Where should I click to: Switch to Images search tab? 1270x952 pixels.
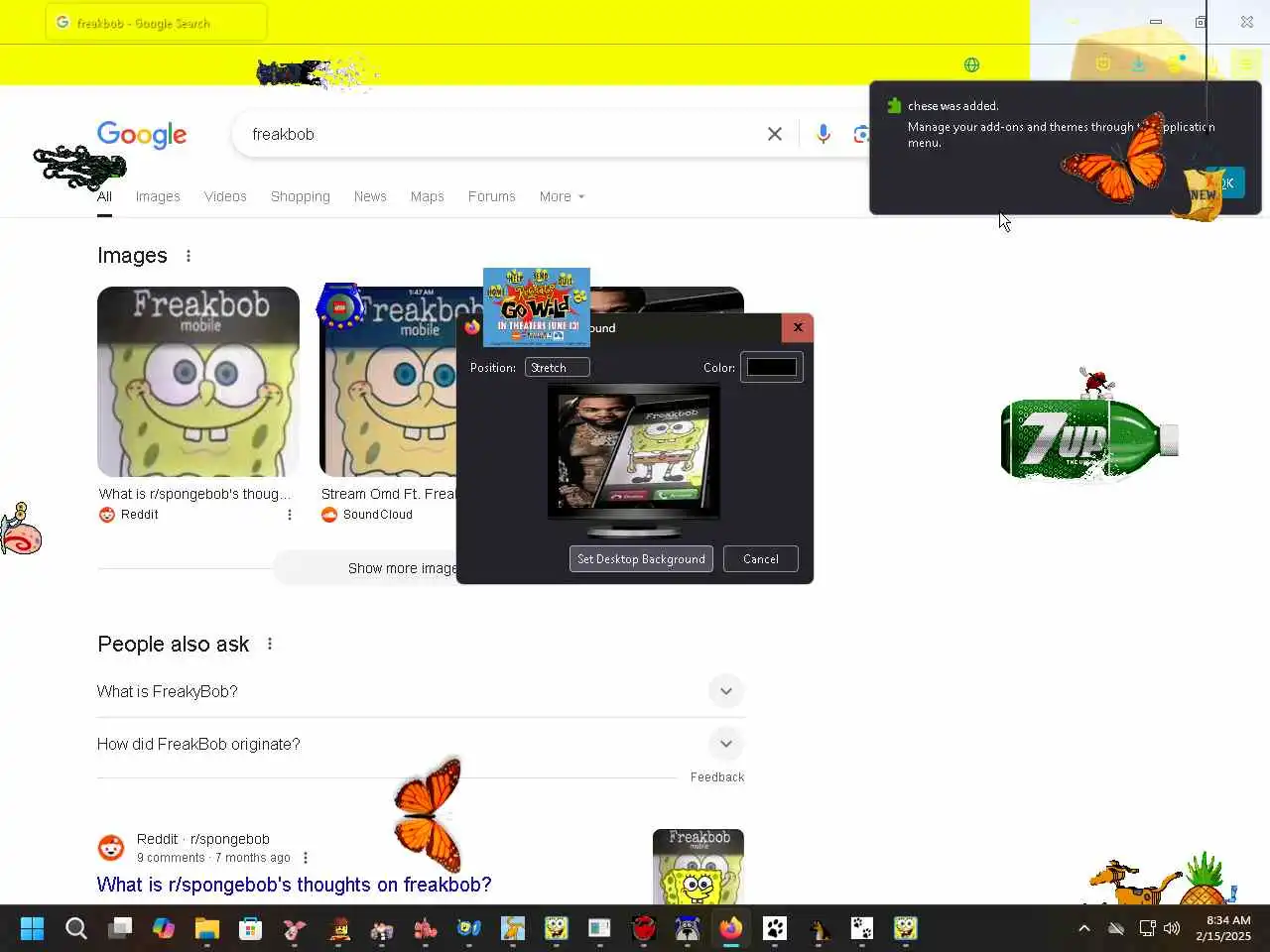(x=158, y=196)
